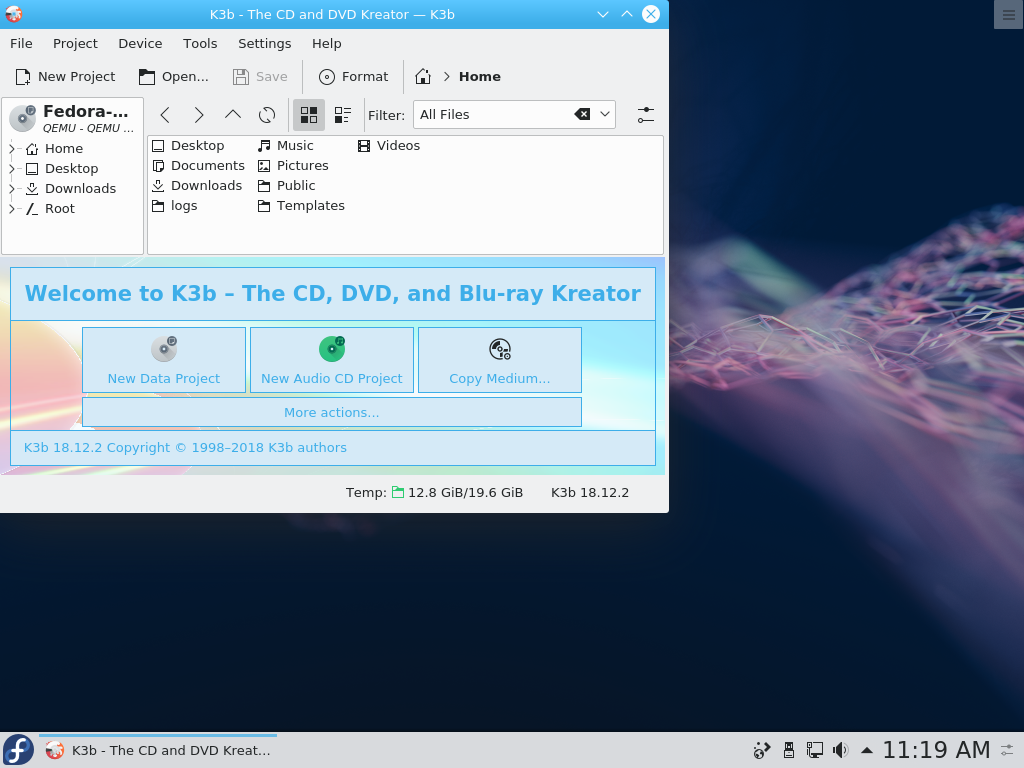Image resolution: width=1024 pixels, height=768 pixels.
Task: Go back in the file browser
Action: point(165,115)
